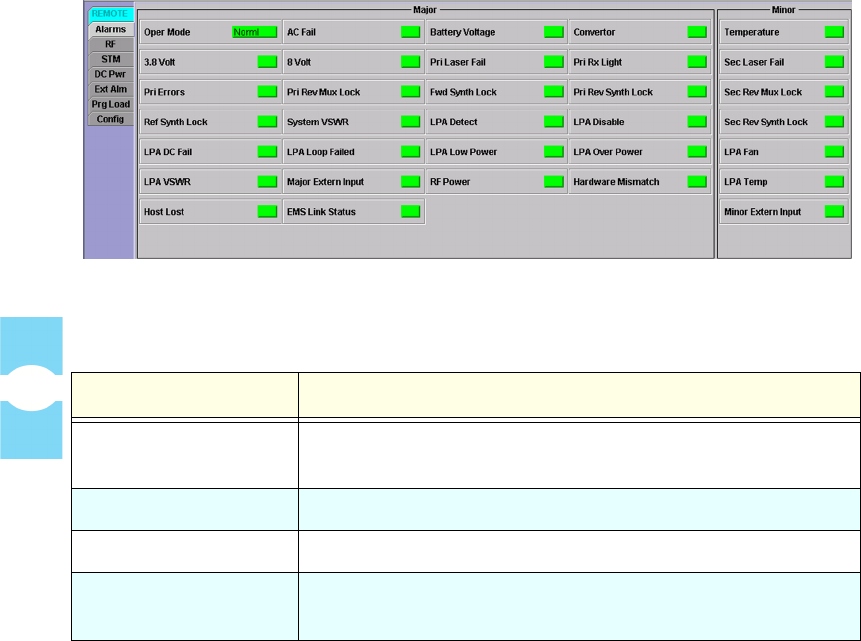The width and height of the screenshot is (861, 641).
Task: Click the "Minor" group title
Action: pyautogui.click(x=784, y=9)
